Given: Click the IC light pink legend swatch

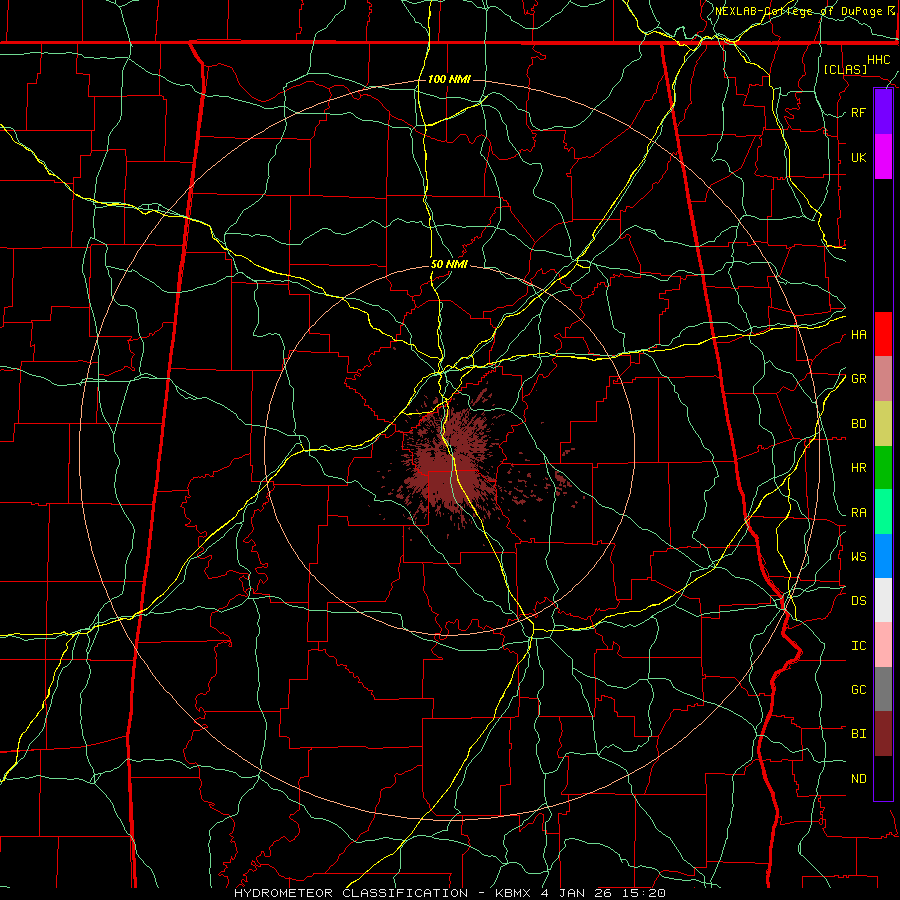Looking at the screenshot, I should pos(883,645).
